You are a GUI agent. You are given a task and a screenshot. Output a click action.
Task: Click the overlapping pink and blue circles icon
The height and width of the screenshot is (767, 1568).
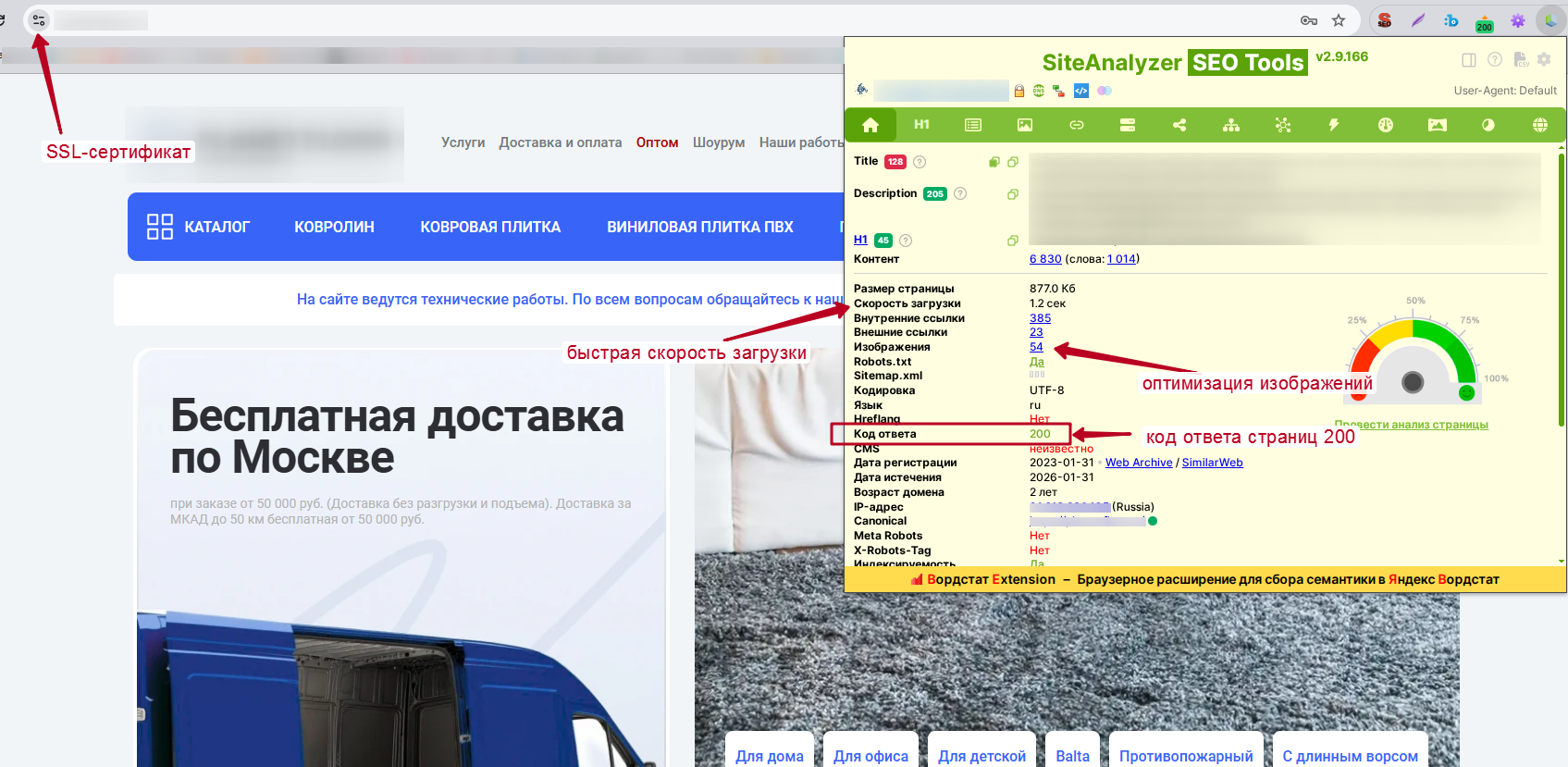[x=1104, y=91]
